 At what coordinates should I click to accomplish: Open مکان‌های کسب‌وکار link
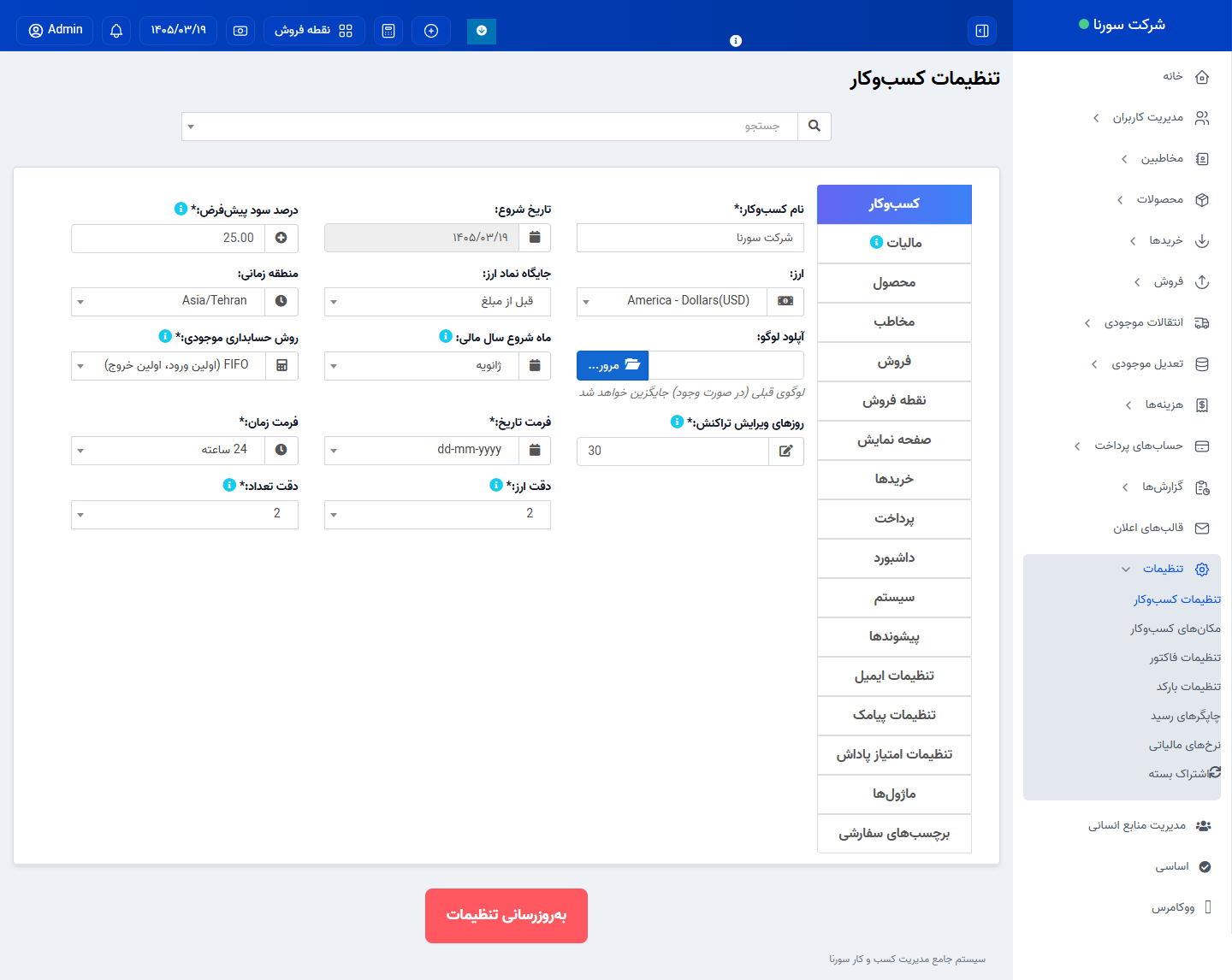pos(1176,629)
